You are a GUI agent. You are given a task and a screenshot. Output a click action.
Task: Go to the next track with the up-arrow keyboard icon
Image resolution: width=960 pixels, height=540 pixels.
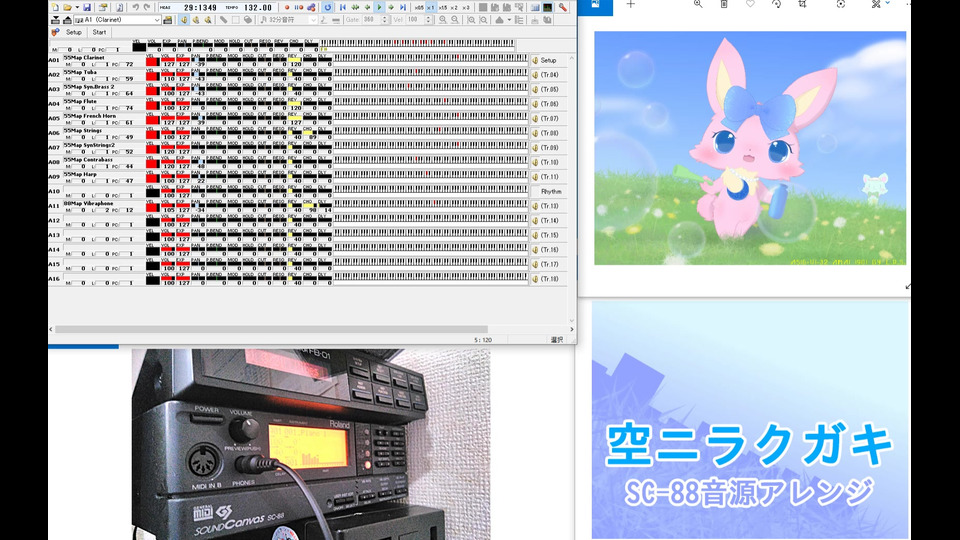click(67, 20)
